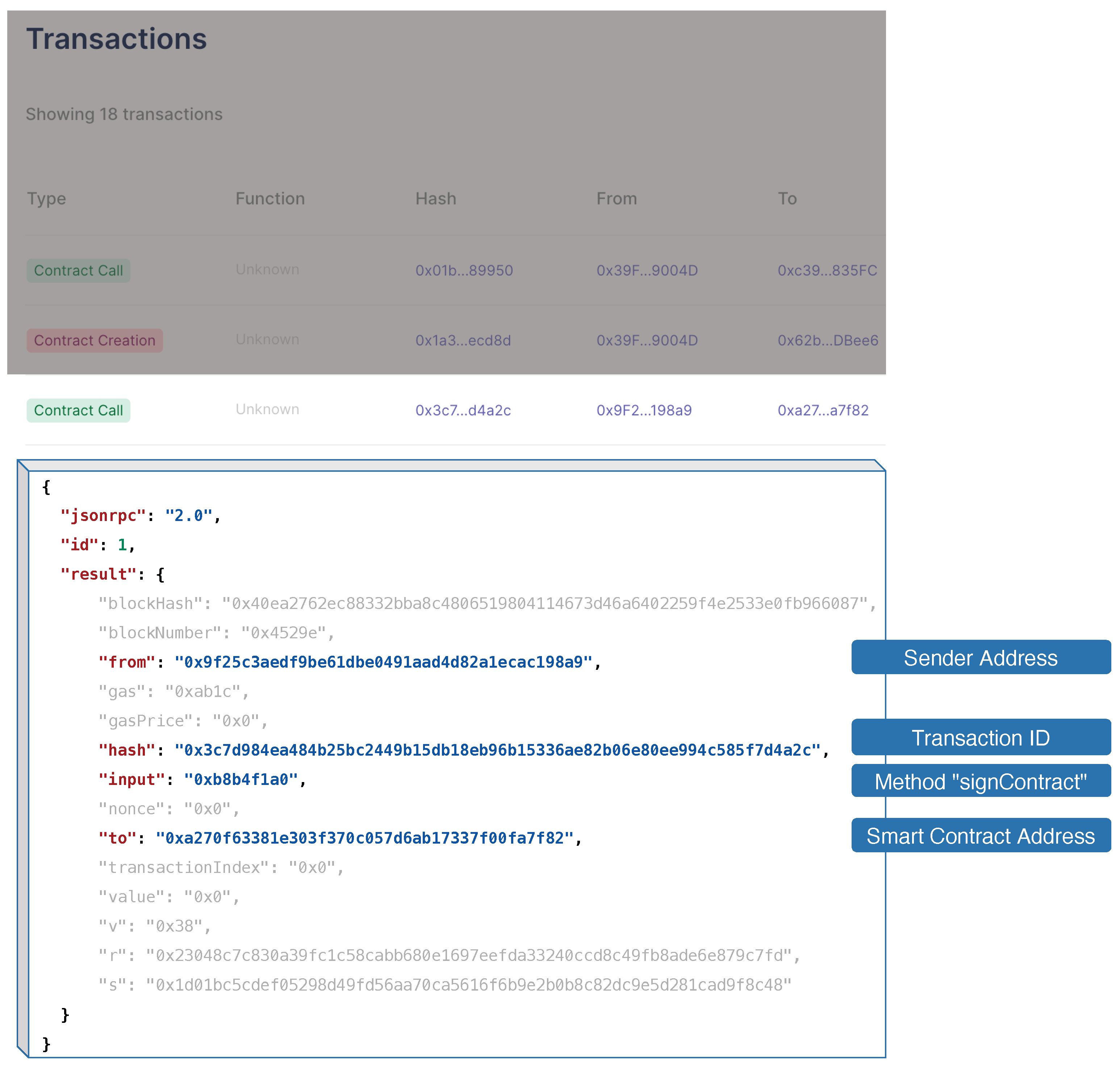
Task: Click the dimmed Contract Call badge
Action: point(79,270)
